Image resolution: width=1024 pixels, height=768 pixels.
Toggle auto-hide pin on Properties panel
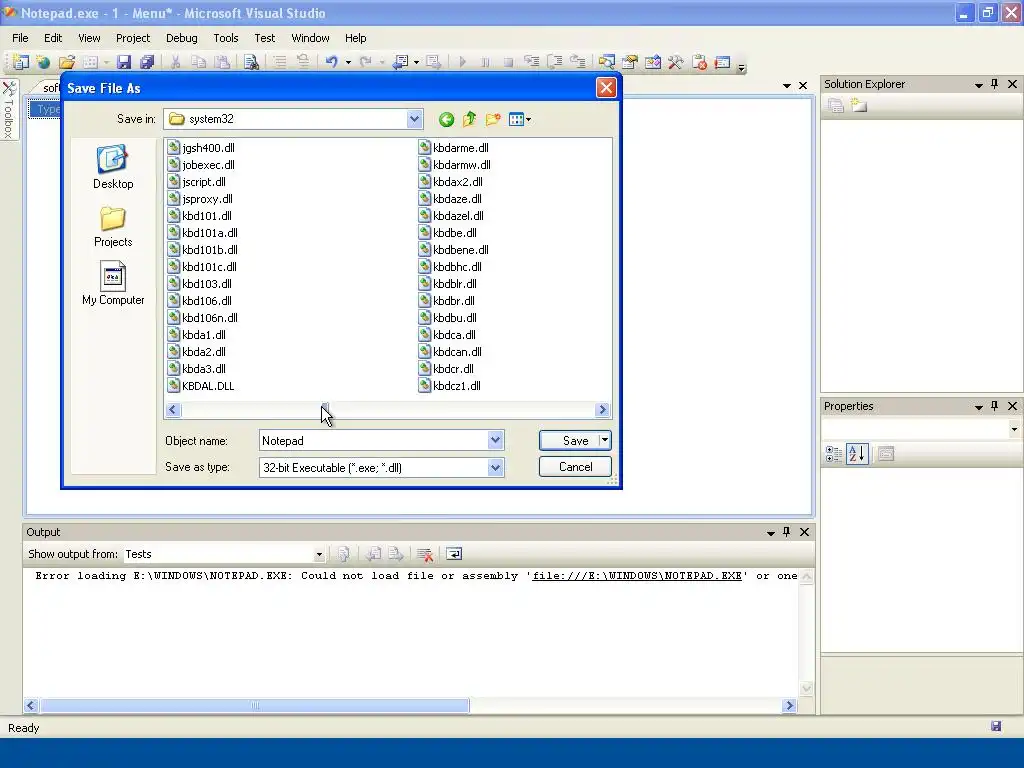pos(995,406)
